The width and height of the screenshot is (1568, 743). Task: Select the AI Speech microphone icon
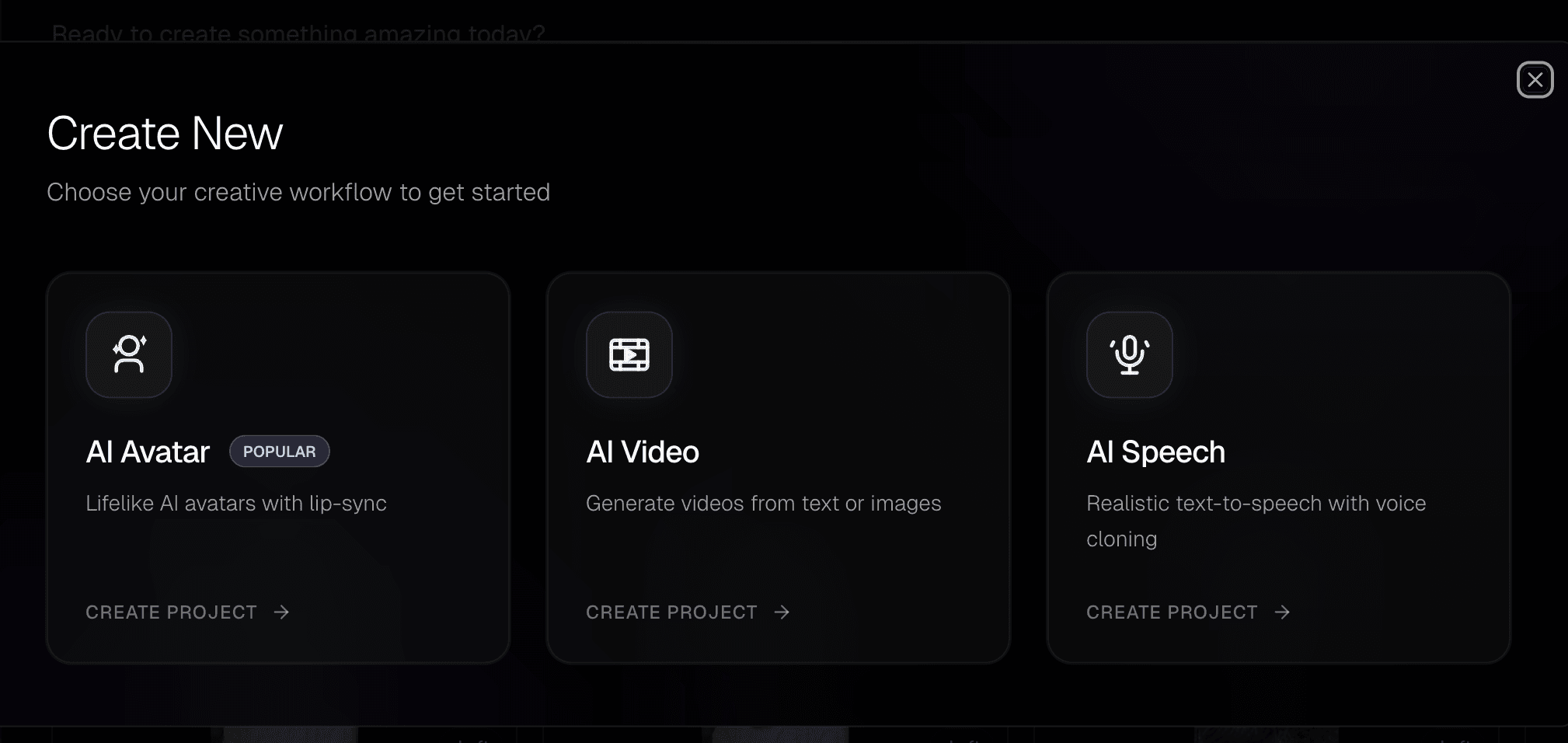coord(1128,354)
